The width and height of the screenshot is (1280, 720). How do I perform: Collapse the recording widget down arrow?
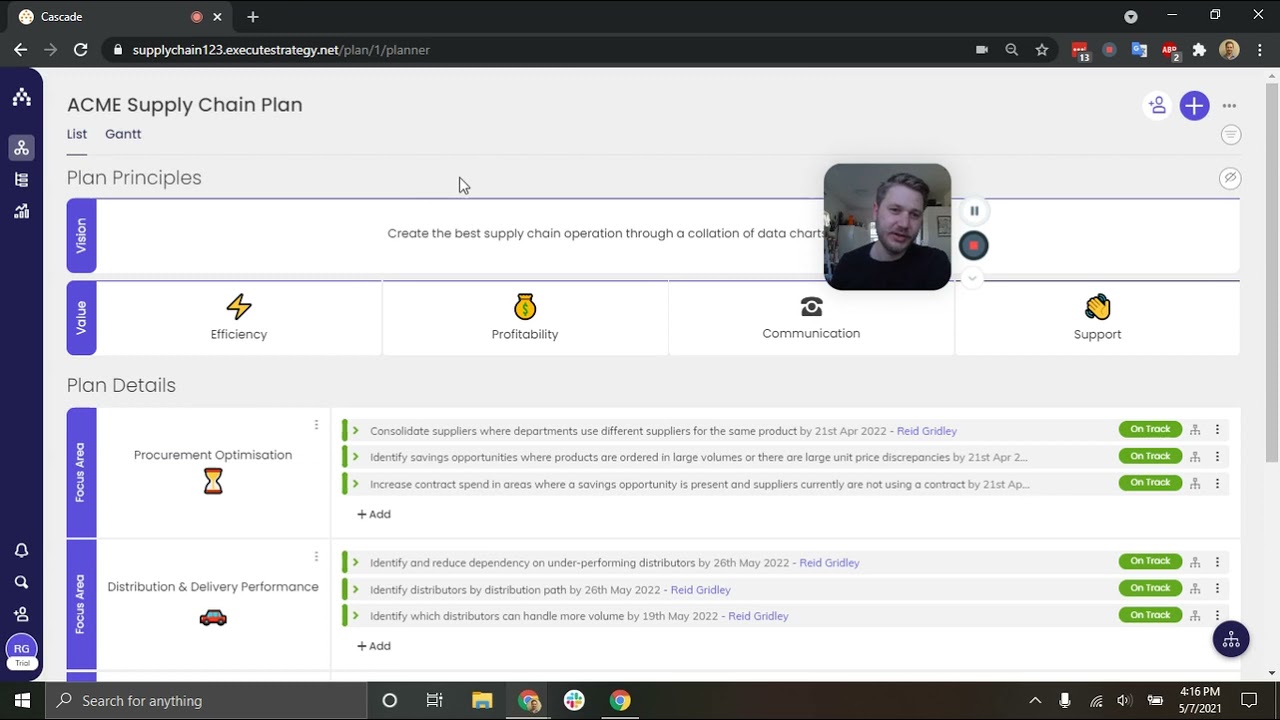pyautogui.click(x=971, y=278)
